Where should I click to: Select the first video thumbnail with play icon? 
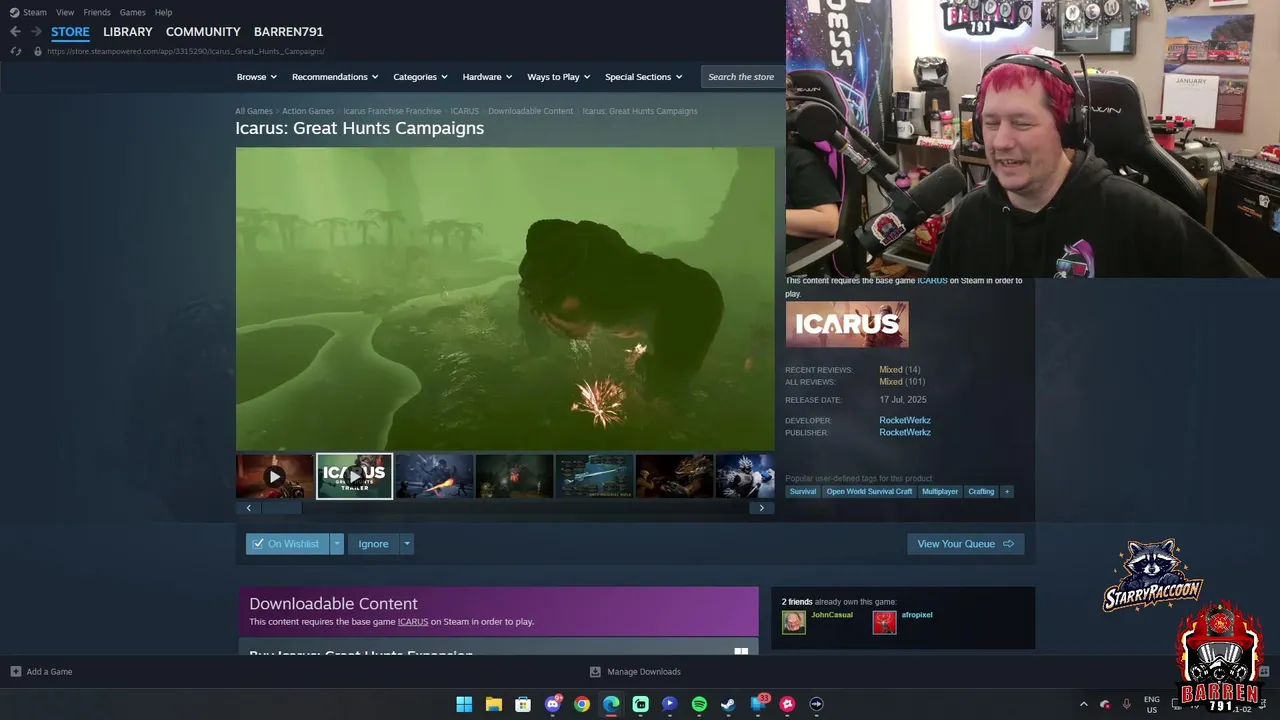pyautogui.click(x=274, y=476)
